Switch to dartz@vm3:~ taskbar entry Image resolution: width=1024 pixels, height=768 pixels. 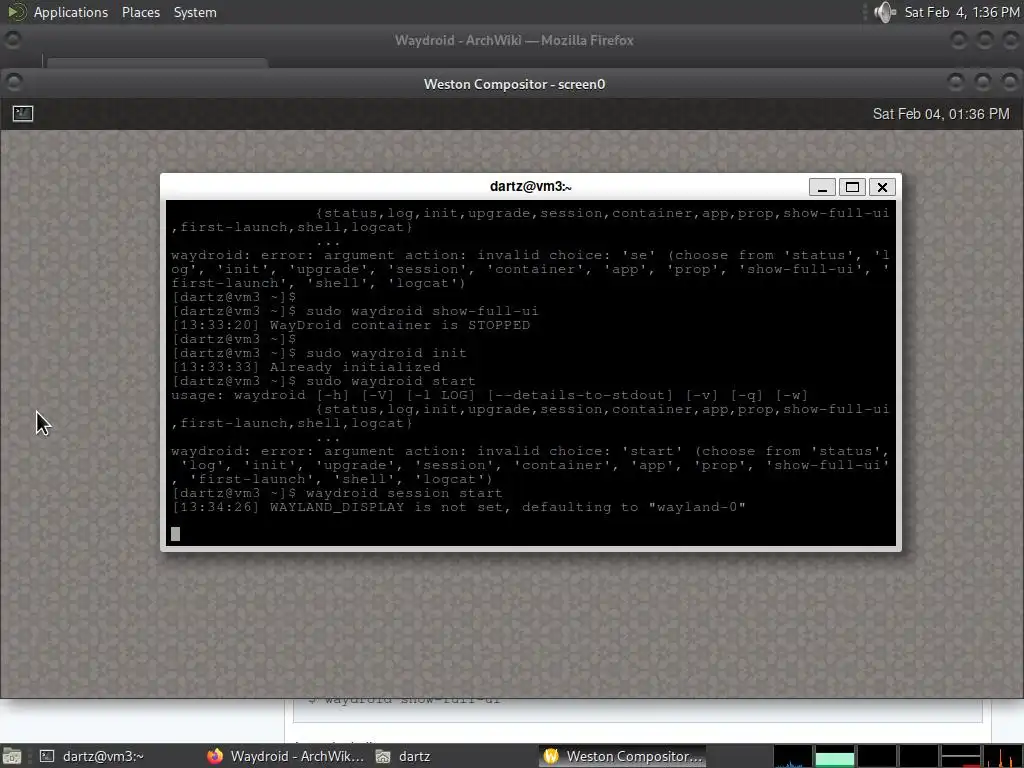[91, 756]
